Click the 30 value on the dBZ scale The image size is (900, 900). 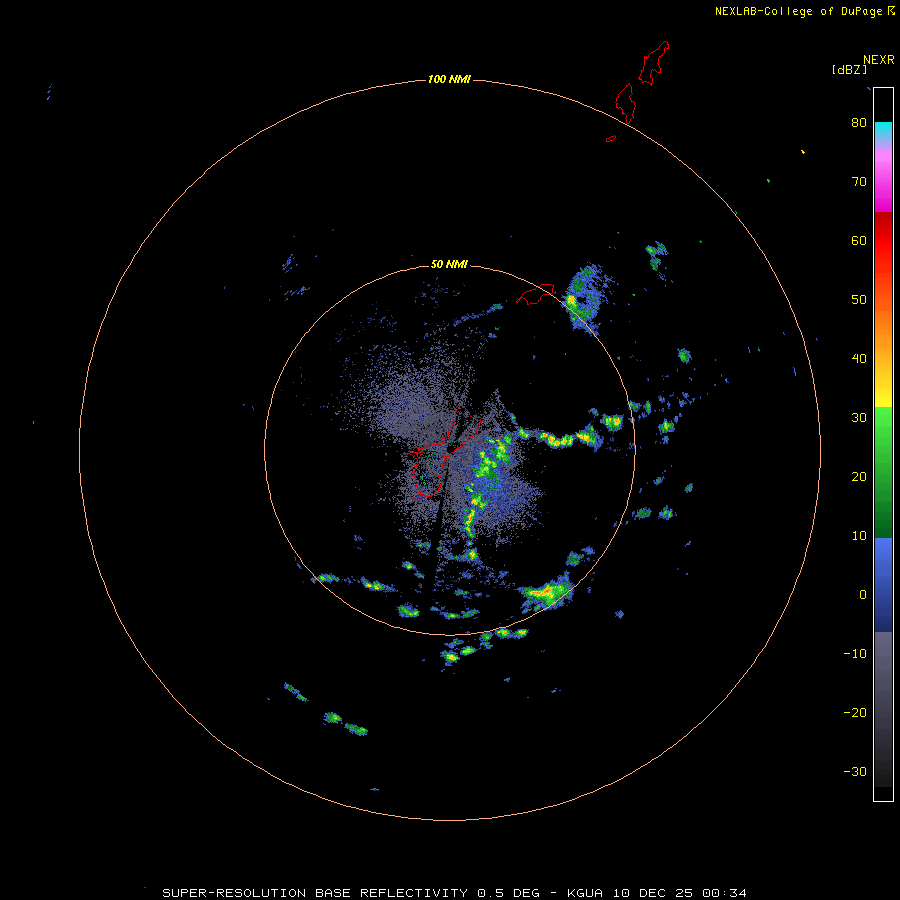coord(859,417)
